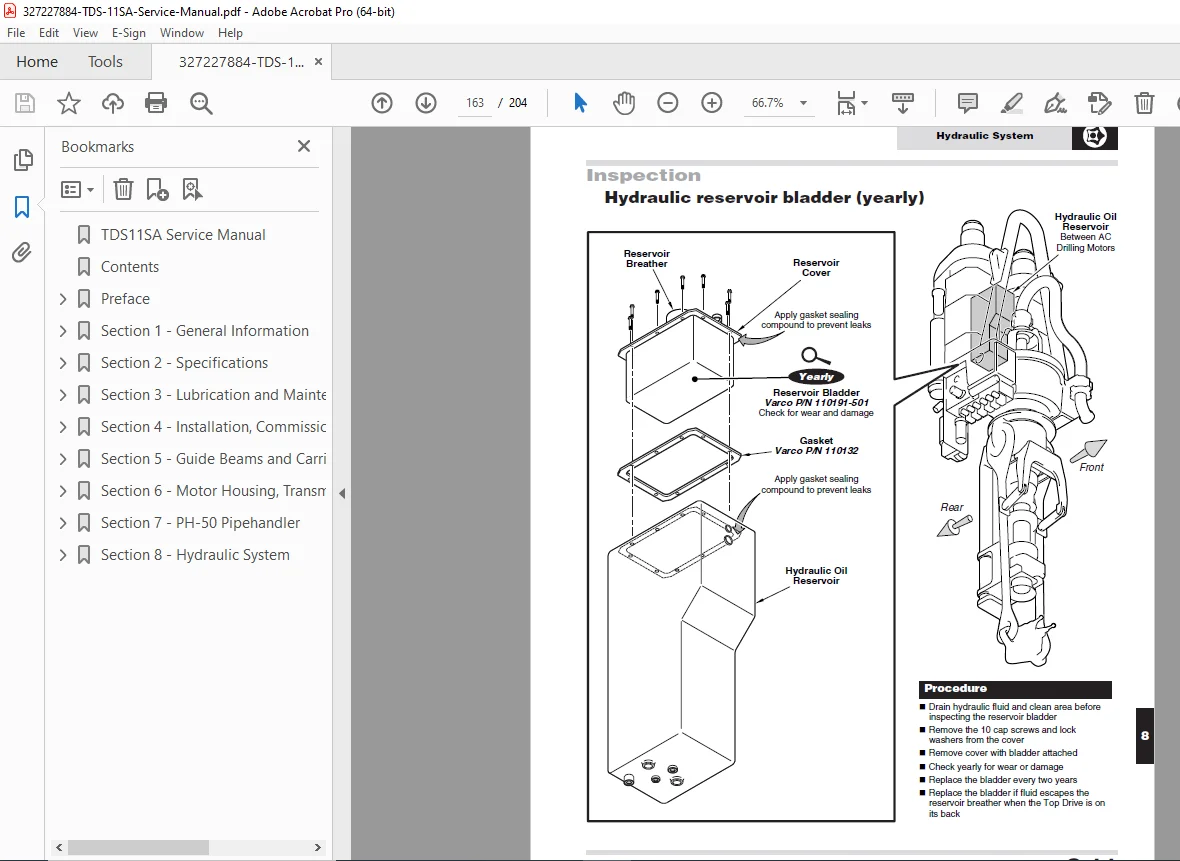Select Section 8 - Hydraulic System bookmark text
Image resolution: width=1180 pixels, height=861 pixels.
click(x=195, y=555)
